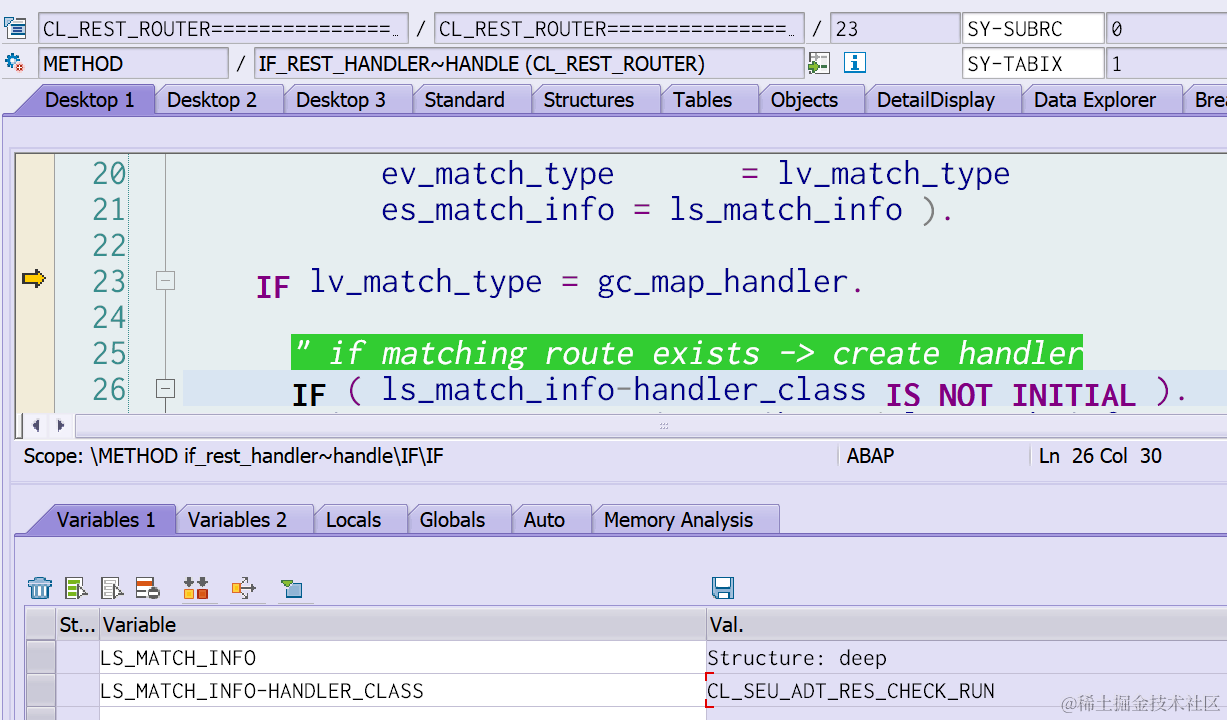Open the Structures tab

(x=589, y=100)
